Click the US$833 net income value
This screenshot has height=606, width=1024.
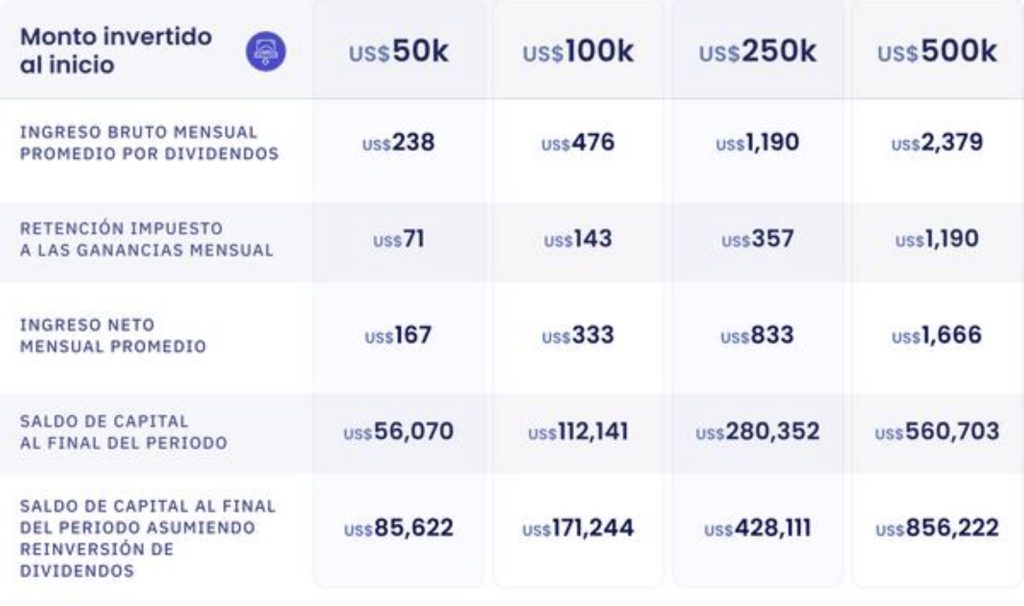point(758,336)
